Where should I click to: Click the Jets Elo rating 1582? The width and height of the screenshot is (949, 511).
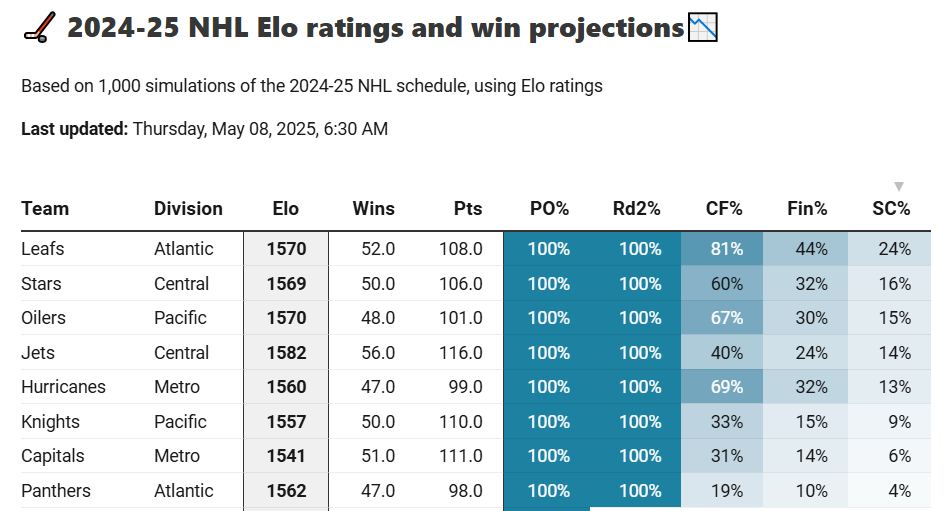286,353
